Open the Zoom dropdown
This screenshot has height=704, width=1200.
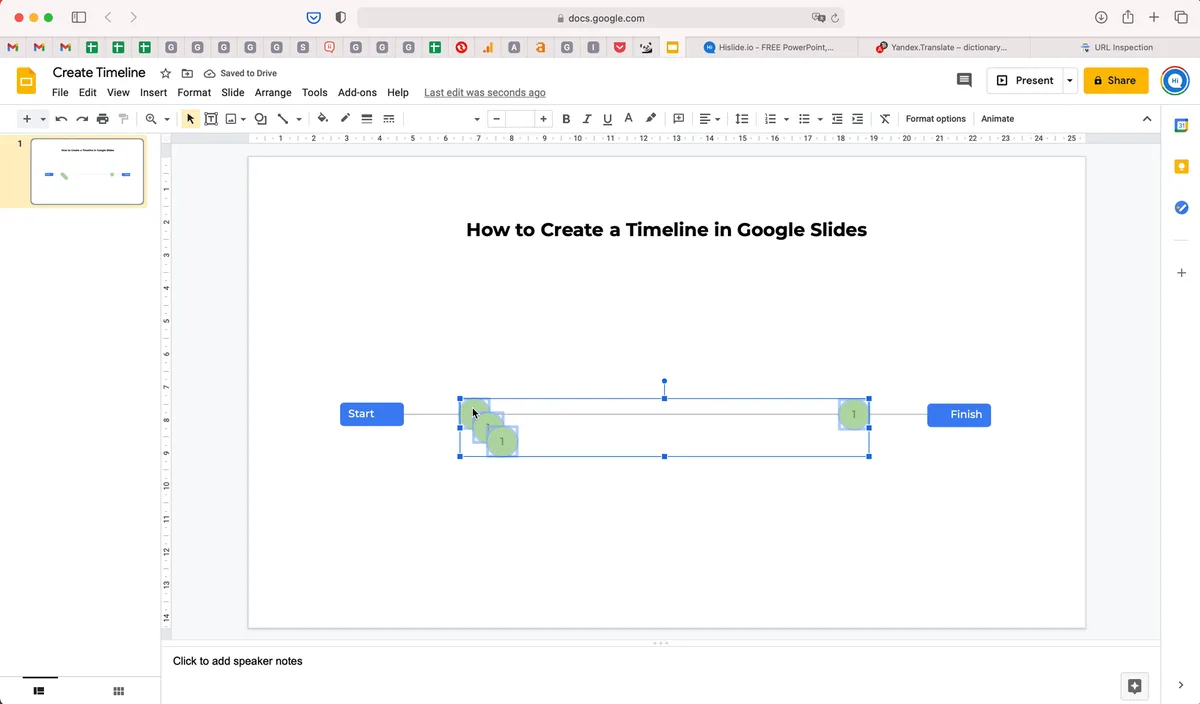pos(156,119)
